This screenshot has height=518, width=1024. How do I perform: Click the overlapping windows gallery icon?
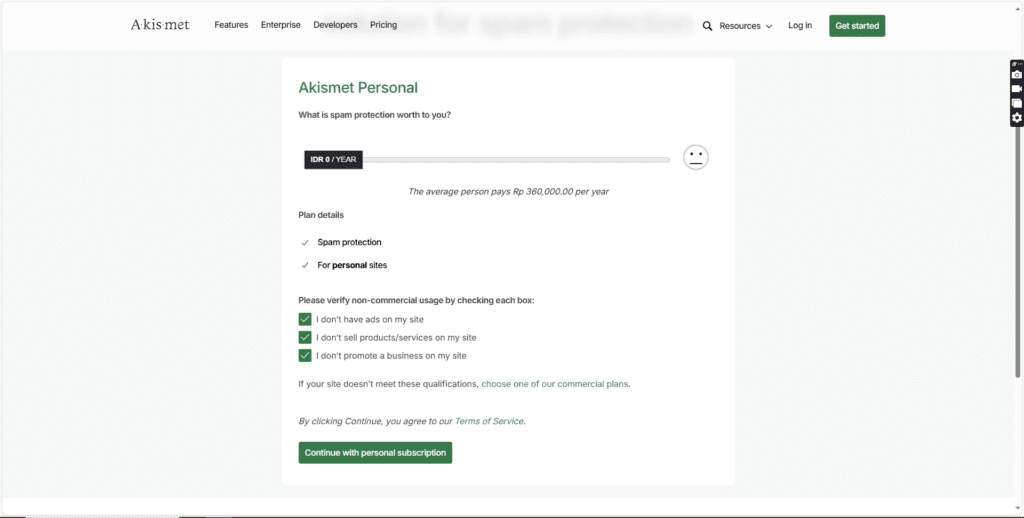point(1017,103)
